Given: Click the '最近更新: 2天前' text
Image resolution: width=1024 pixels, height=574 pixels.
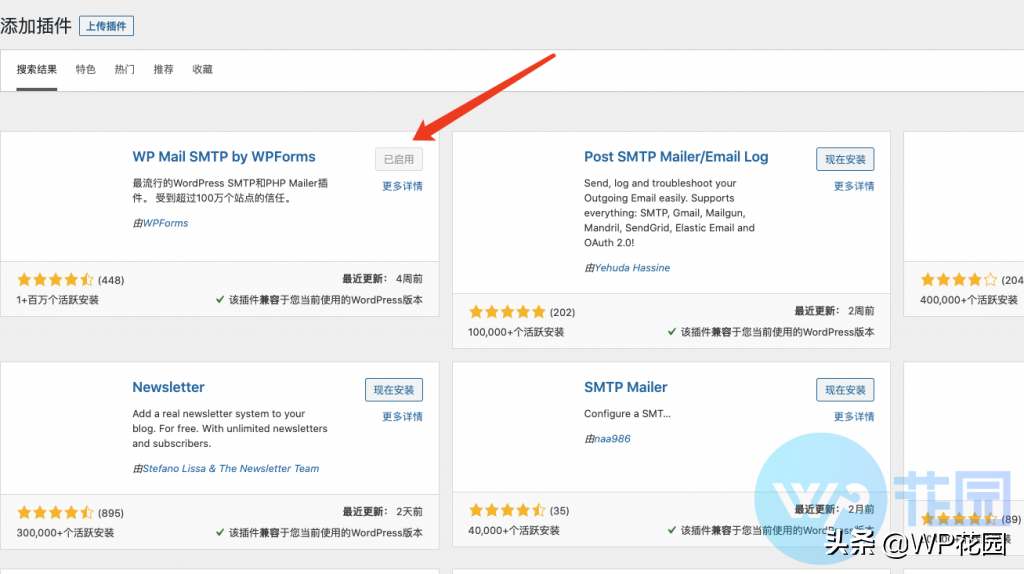Looking at the screenshot, I should 383,511.
